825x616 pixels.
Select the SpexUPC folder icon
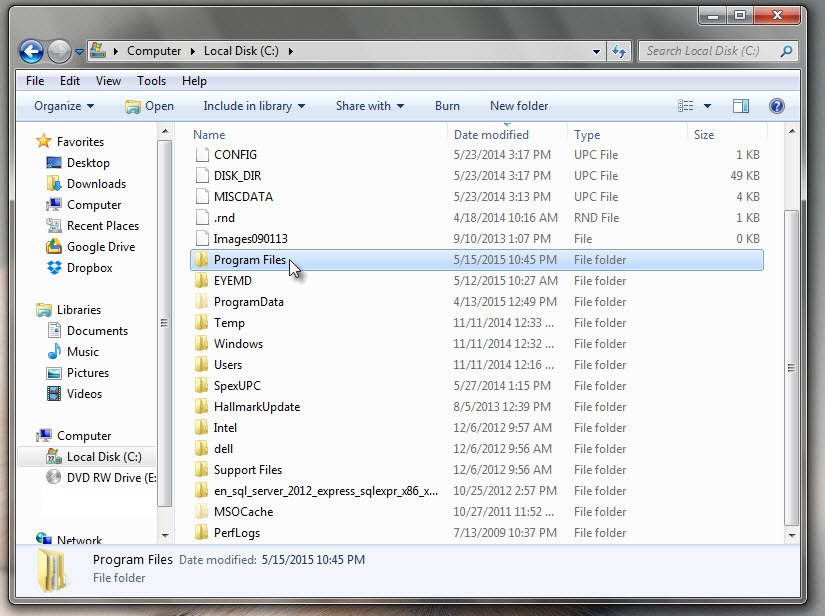[202, 386]
